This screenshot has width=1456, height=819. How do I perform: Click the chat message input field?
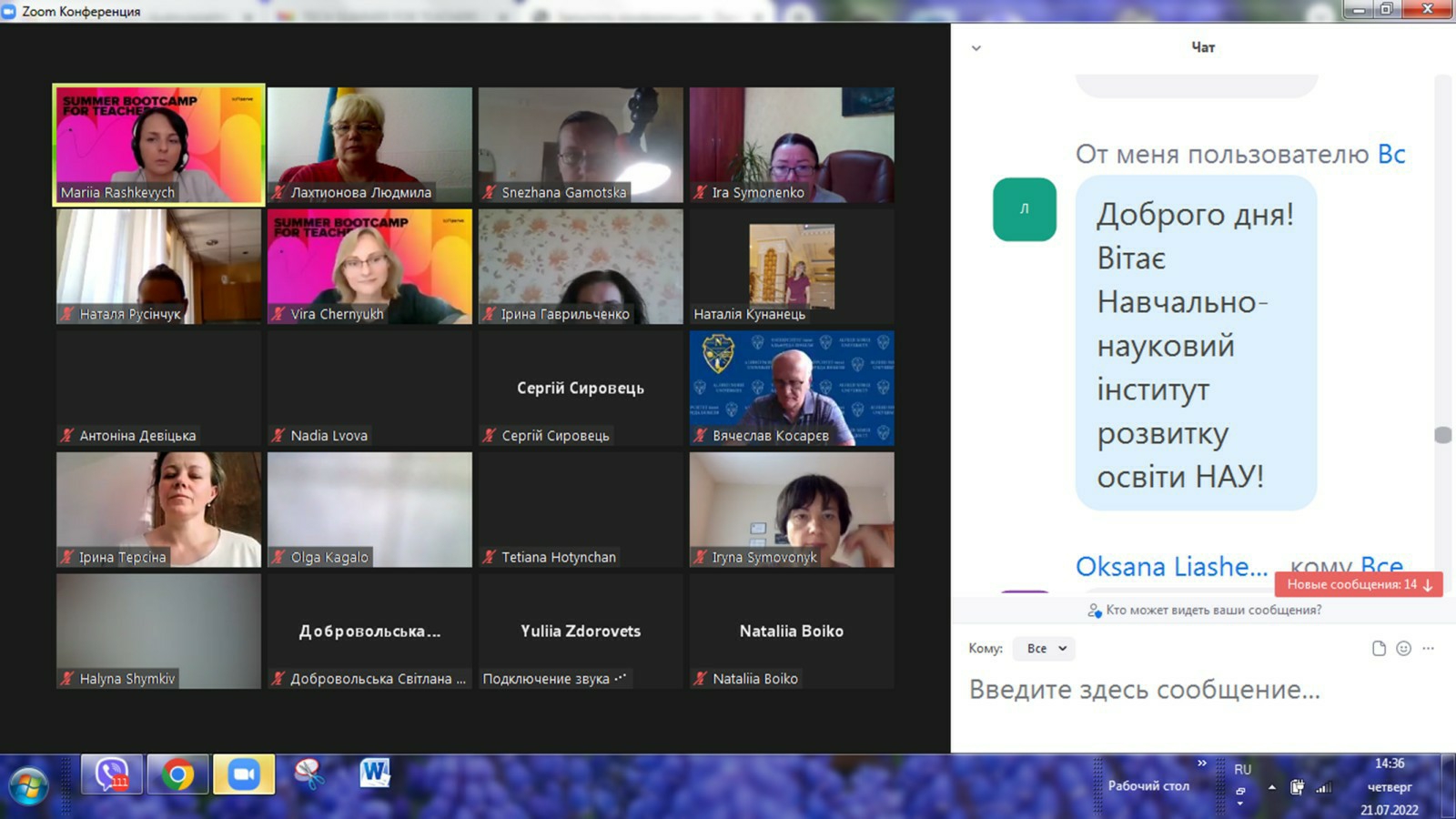(x=1183, y=690)
